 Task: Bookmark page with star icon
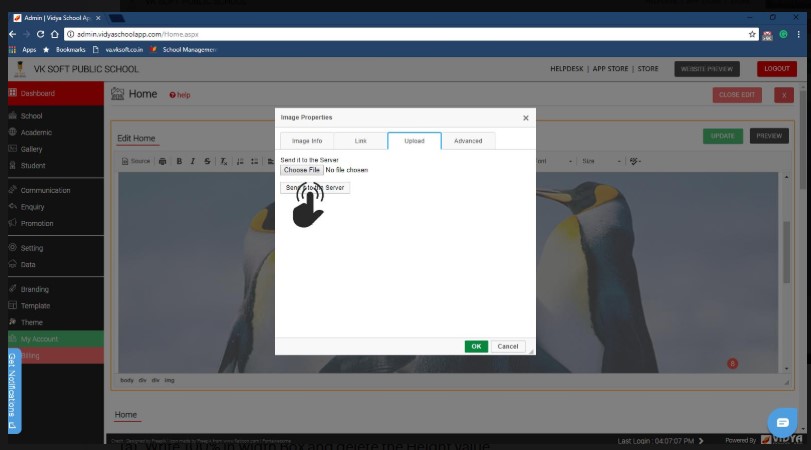752,34
